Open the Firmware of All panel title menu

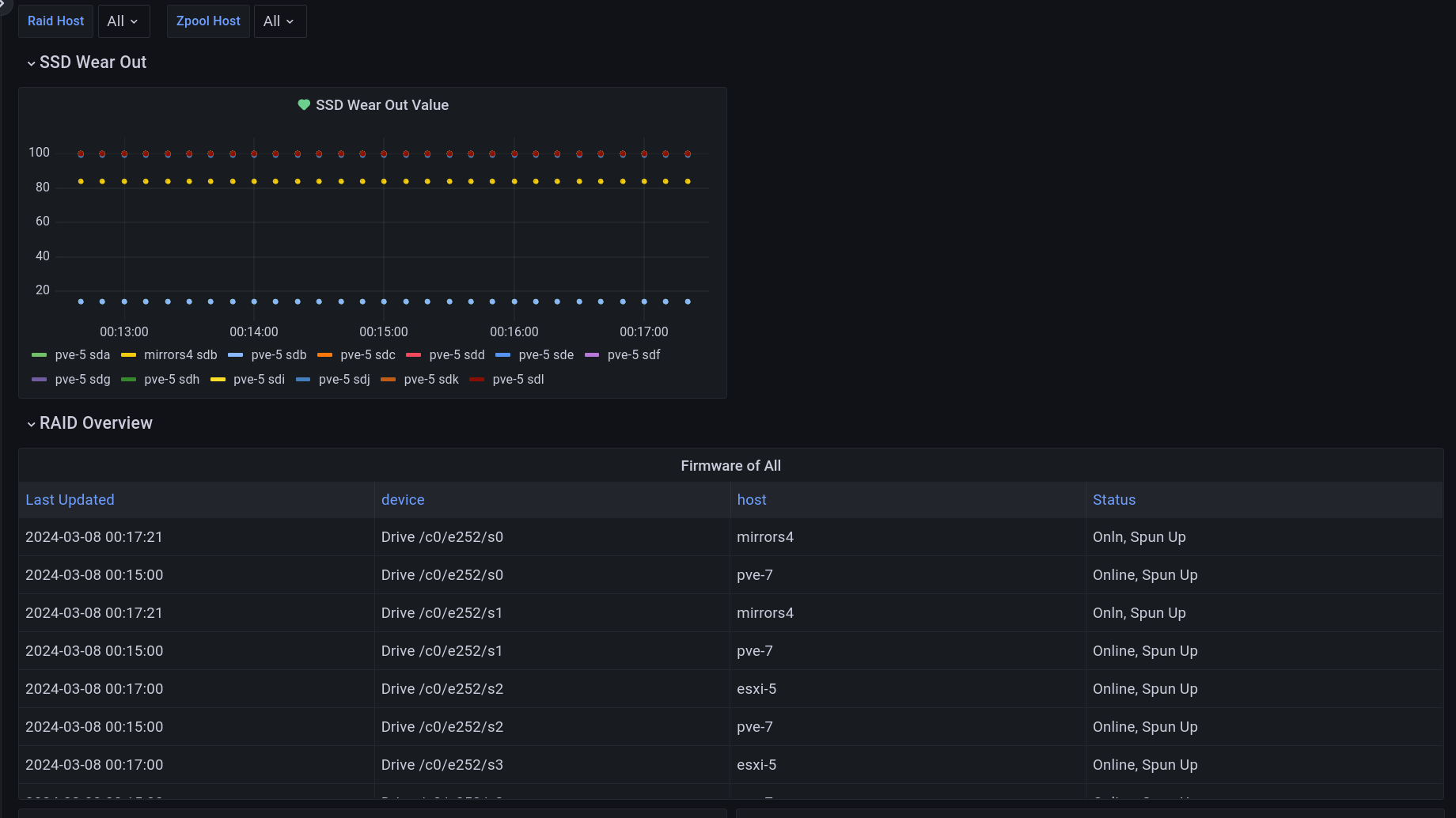730,466
